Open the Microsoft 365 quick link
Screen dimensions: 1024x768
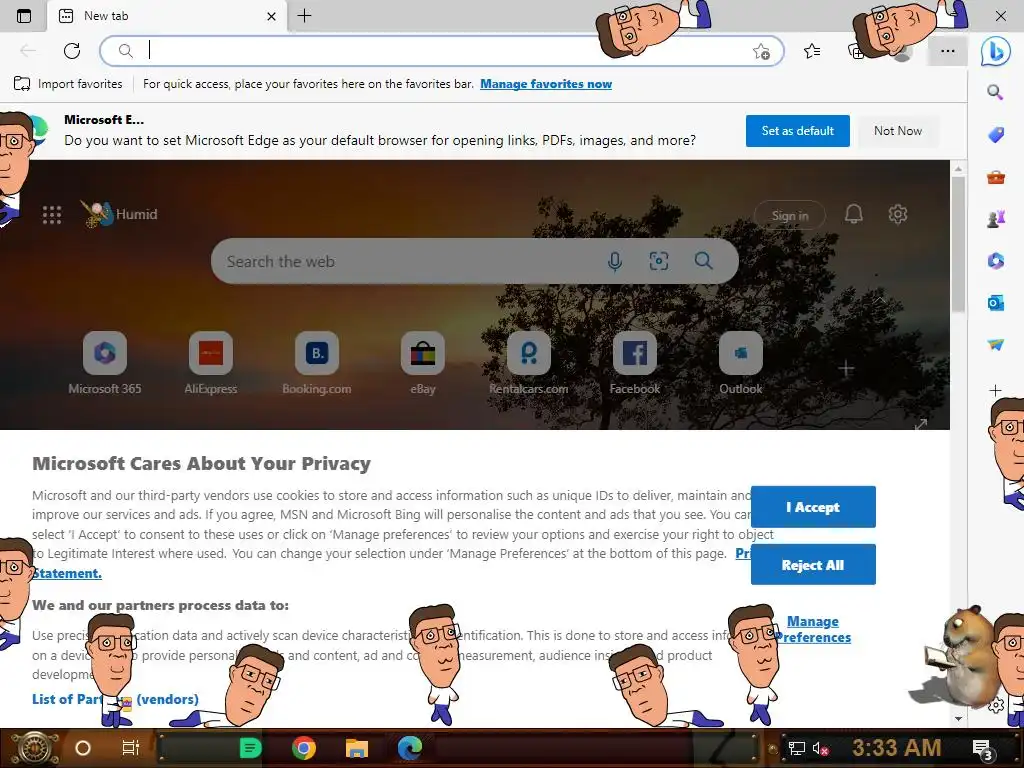(x=104, y=364)
